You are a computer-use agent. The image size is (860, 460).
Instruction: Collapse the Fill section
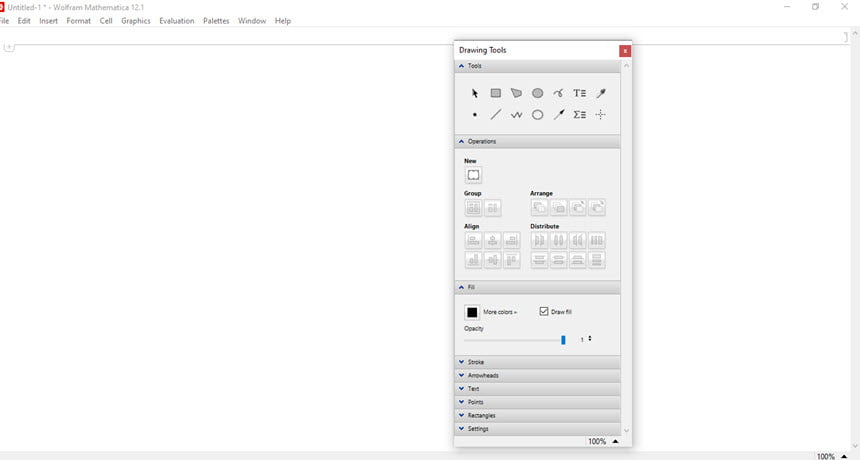click(538, 287)
